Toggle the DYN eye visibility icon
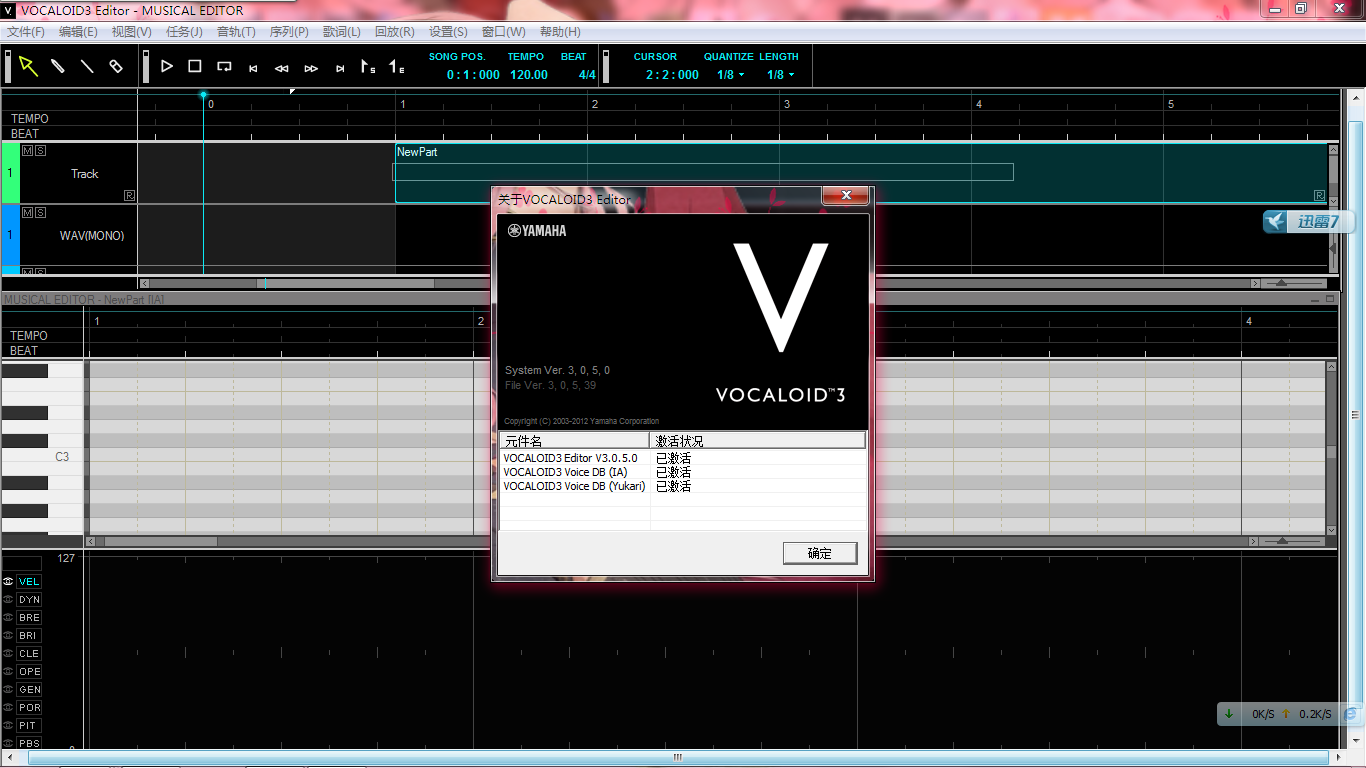The image size is (1366, 768). [x=8, y=600]
